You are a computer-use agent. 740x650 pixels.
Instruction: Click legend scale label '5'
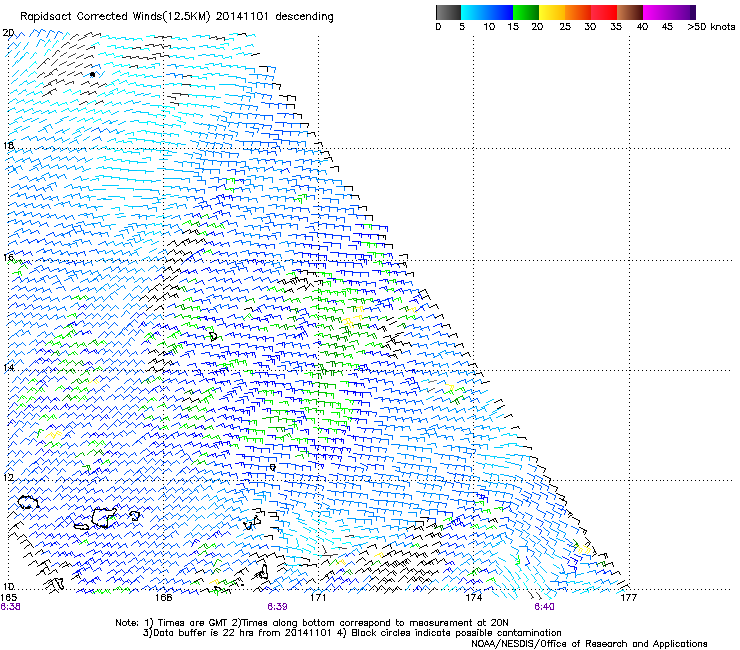coord(462,27)
